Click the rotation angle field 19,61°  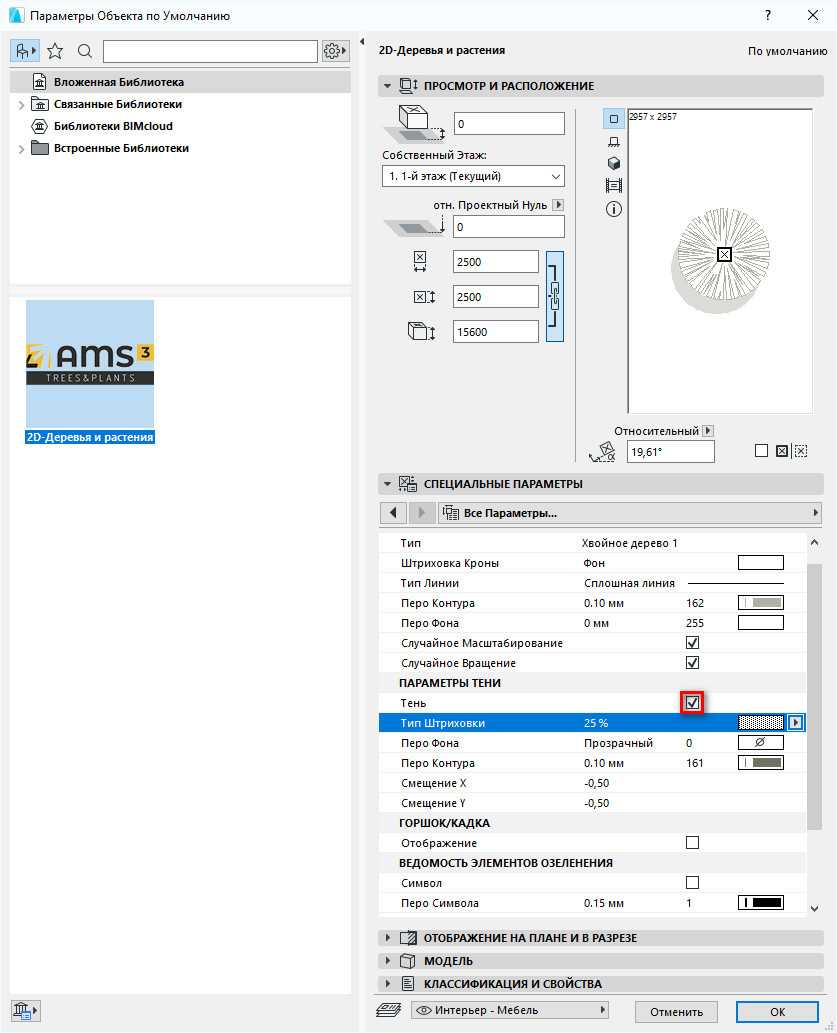click(x=670, y=452)
